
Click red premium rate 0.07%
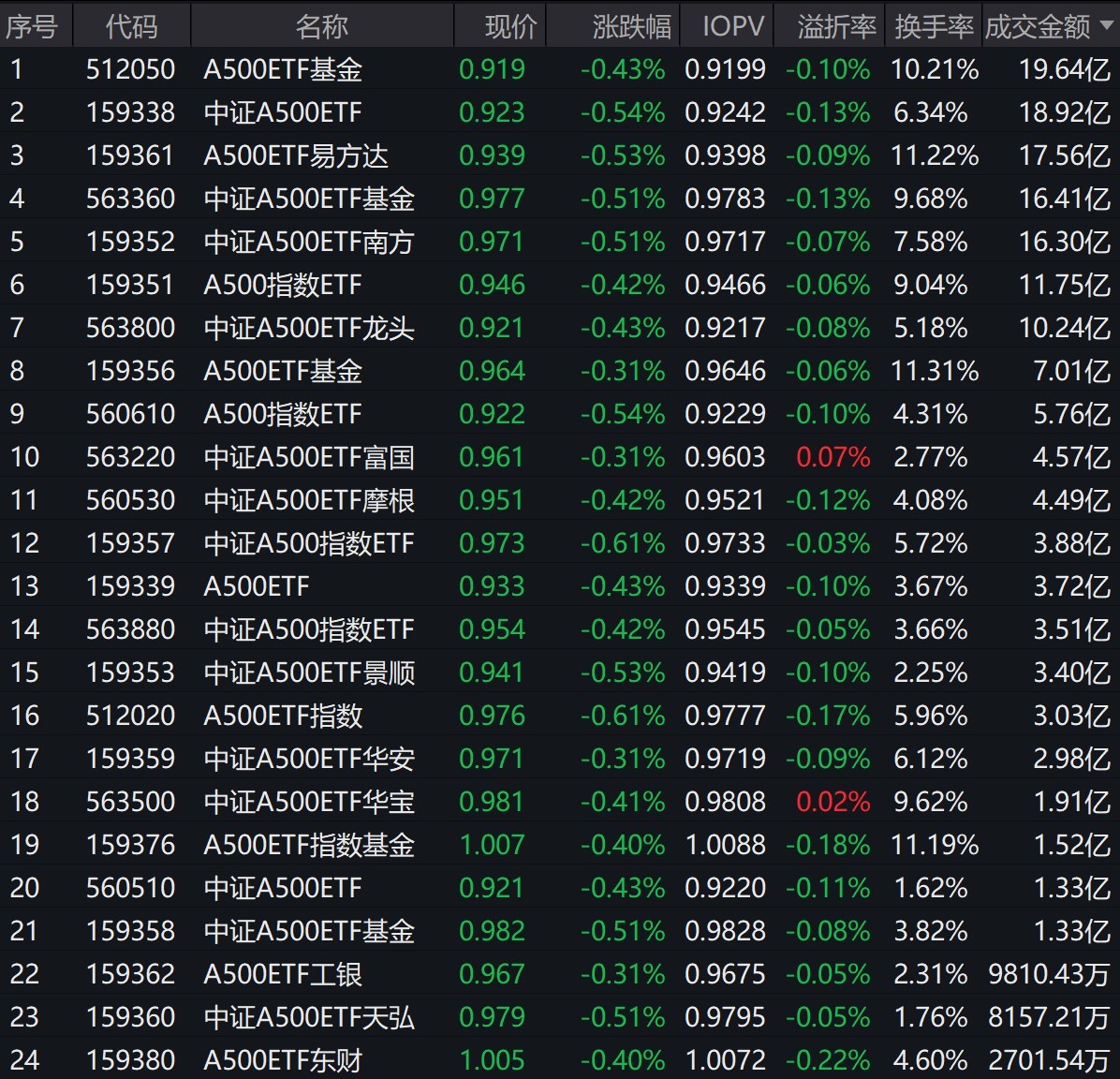833,457
